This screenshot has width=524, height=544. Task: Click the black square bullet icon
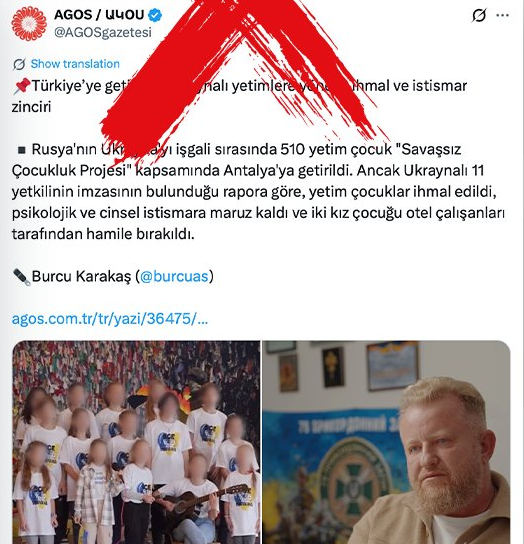point(22,150)
